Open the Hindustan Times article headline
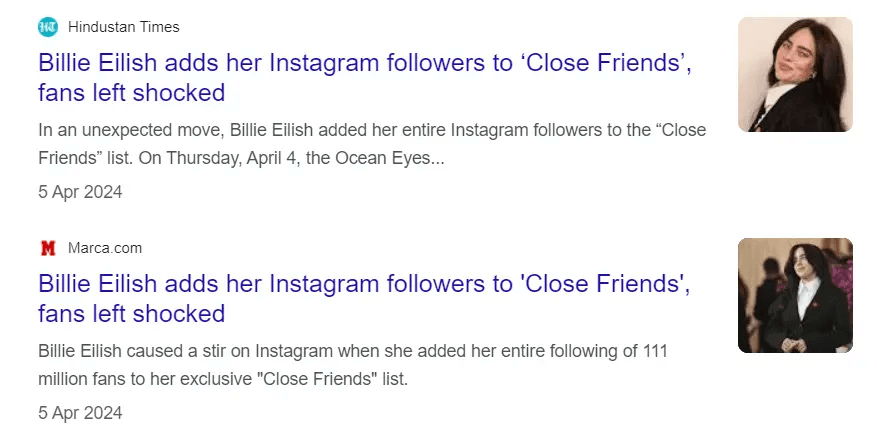Viewport: 877px width, 429px height. point(365,64)
